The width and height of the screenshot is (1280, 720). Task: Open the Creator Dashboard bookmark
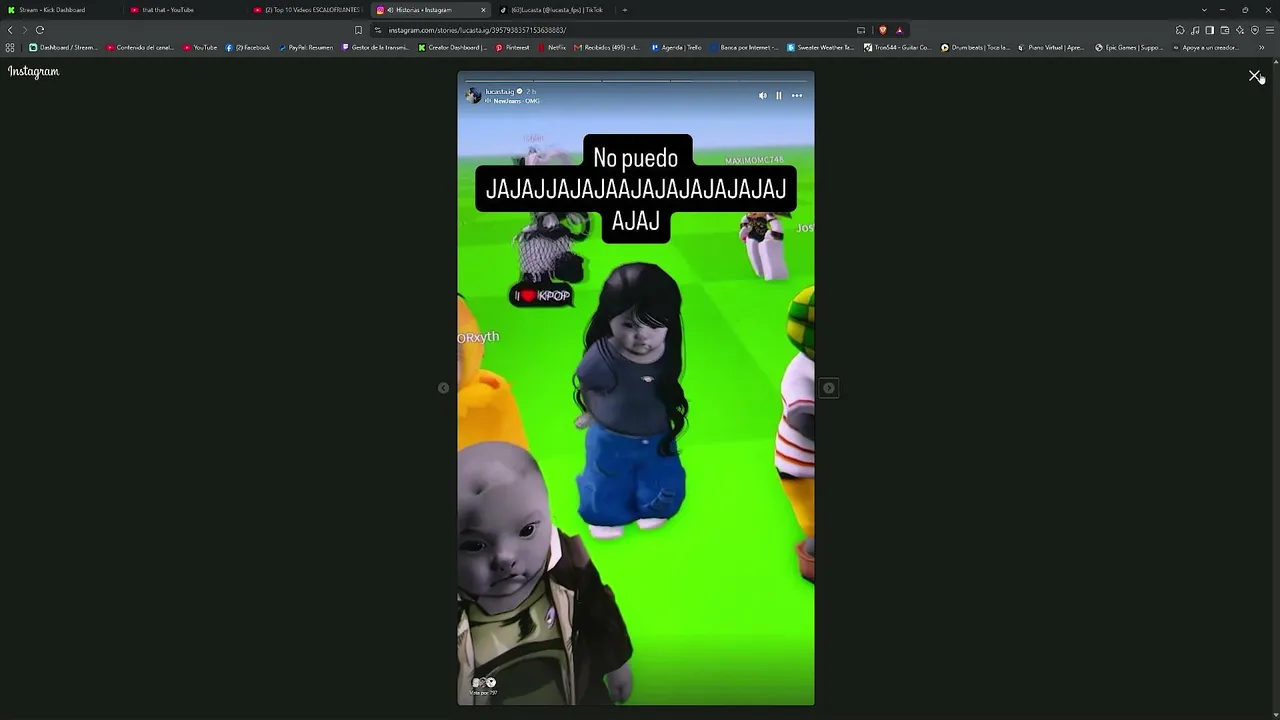pos(453,48)
